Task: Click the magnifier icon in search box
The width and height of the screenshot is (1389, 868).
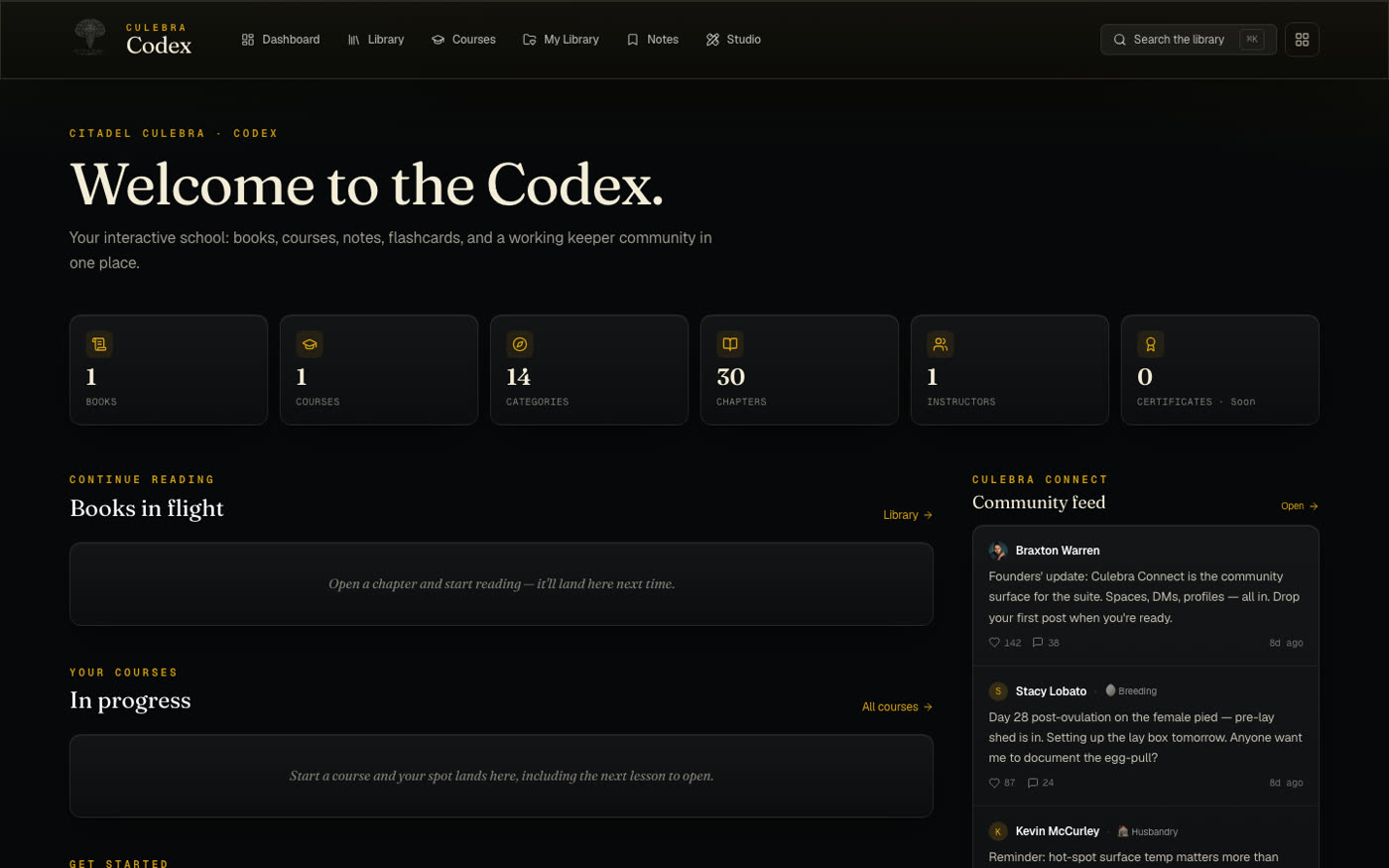Action: click(x=1119, y=40)
